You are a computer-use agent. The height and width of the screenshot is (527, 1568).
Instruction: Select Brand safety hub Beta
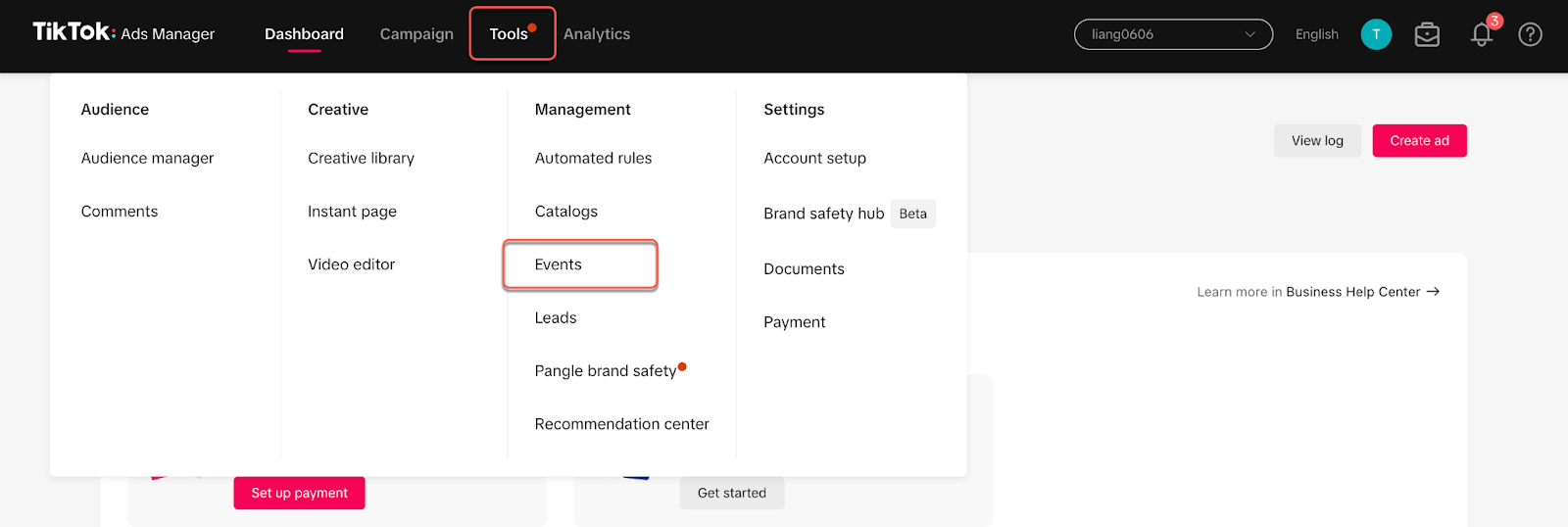coord(824,214)
